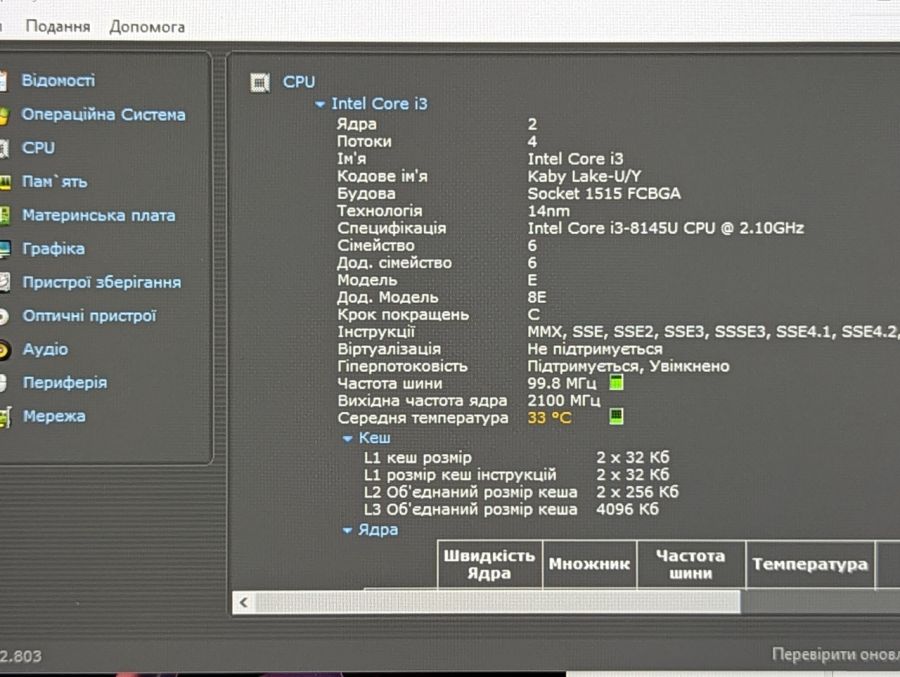Select the Intel Core i3-8145U specification text

[x=665, y=228]
